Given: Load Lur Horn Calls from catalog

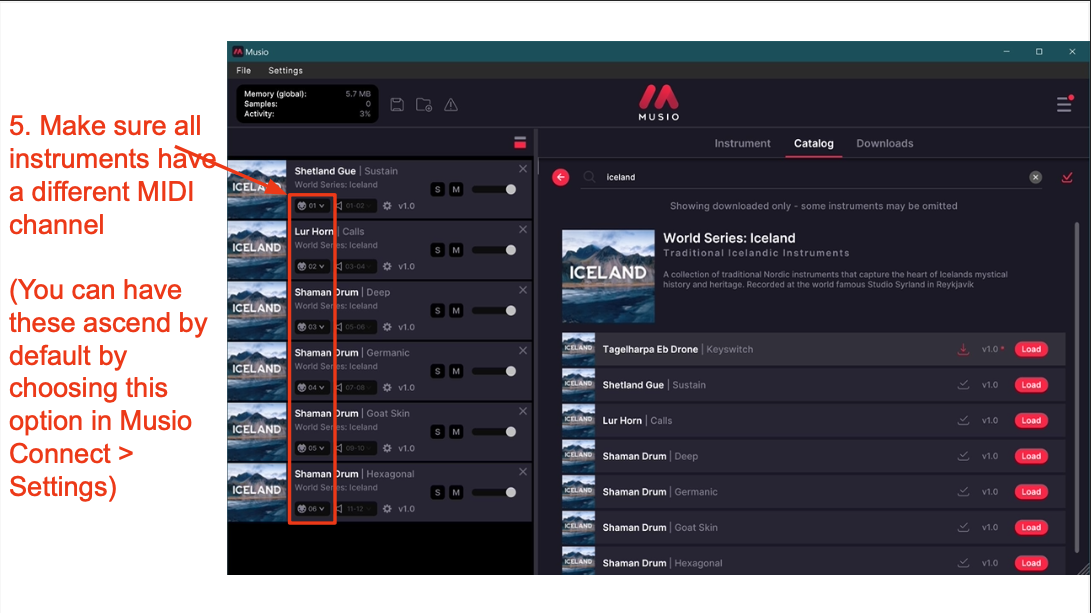Looking at the screenshot, I should [x=1031, y=420].
